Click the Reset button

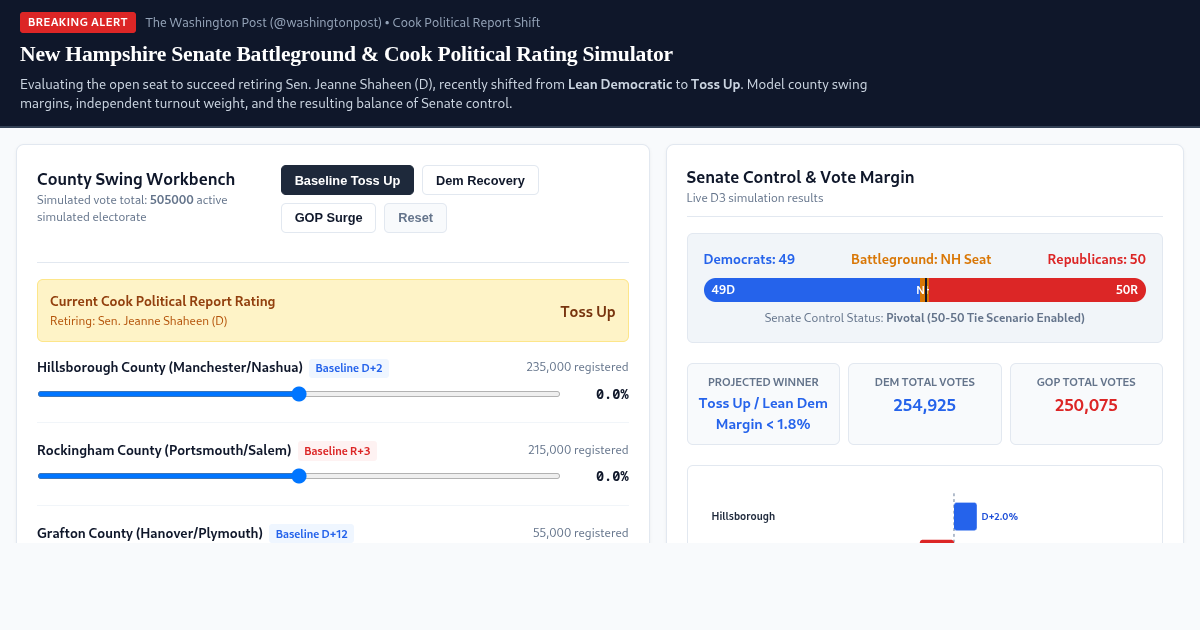(415, 218)
